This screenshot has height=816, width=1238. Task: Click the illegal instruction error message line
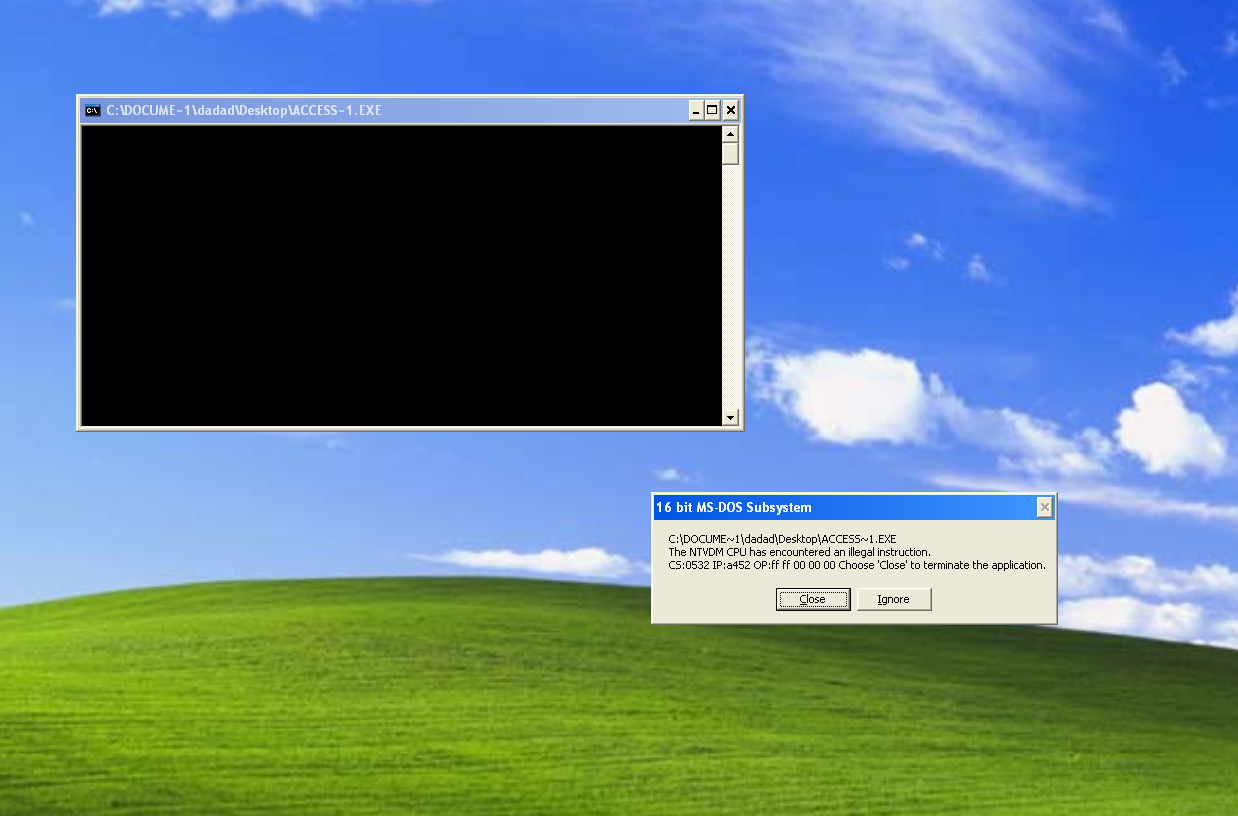(x=799, y=552)
